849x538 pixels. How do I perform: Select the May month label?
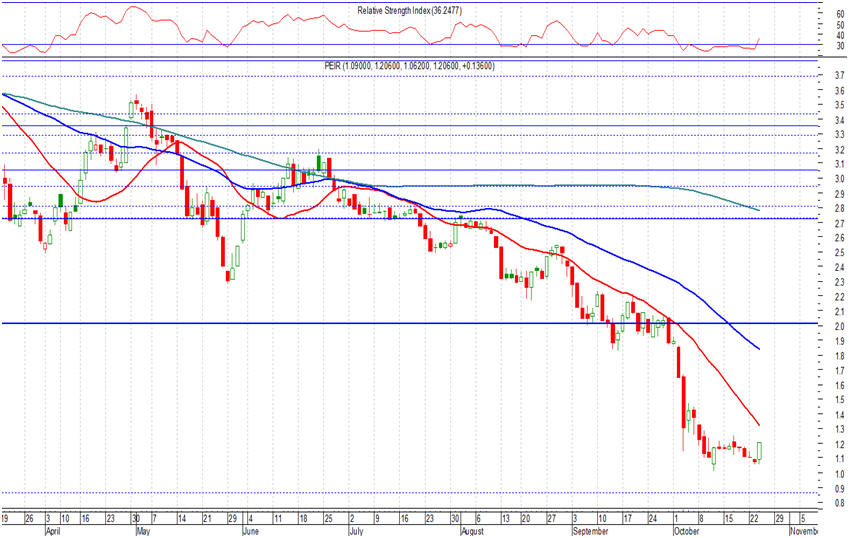[x=143, y=531]
